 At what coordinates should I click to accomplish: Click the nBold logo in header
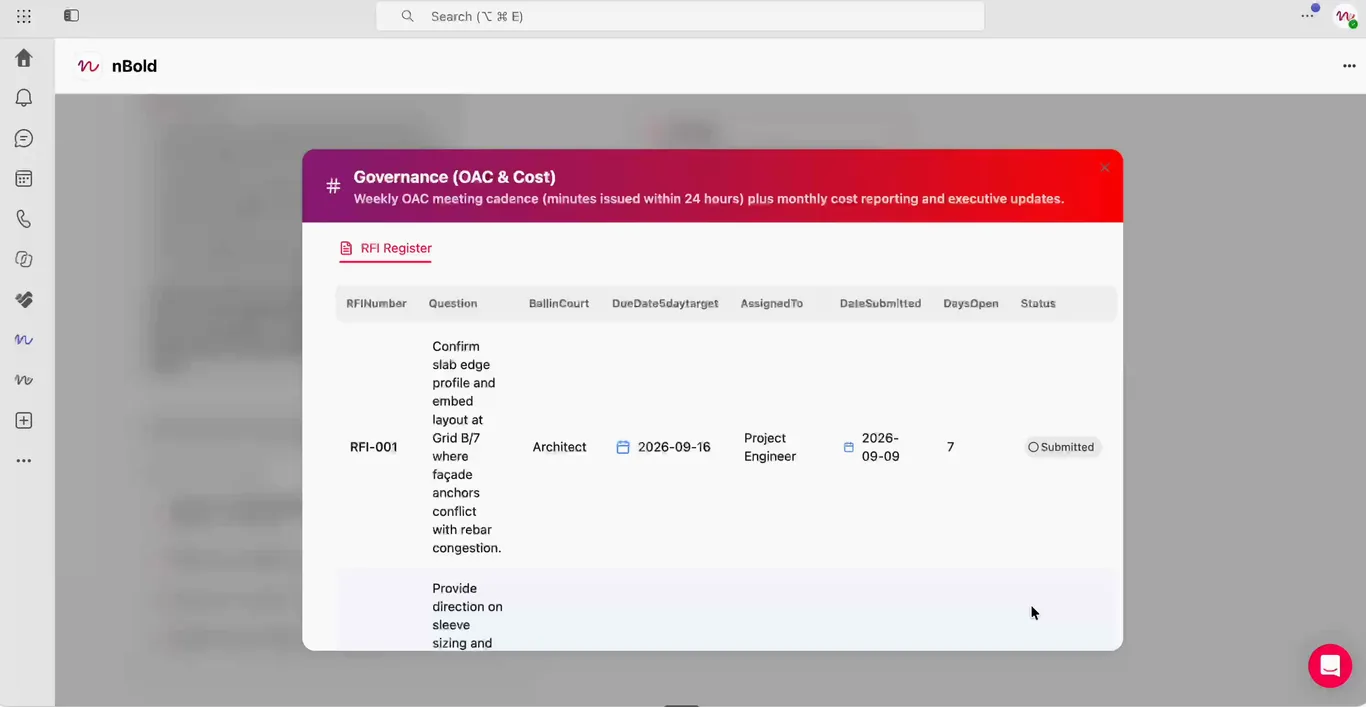coord(89,66)
